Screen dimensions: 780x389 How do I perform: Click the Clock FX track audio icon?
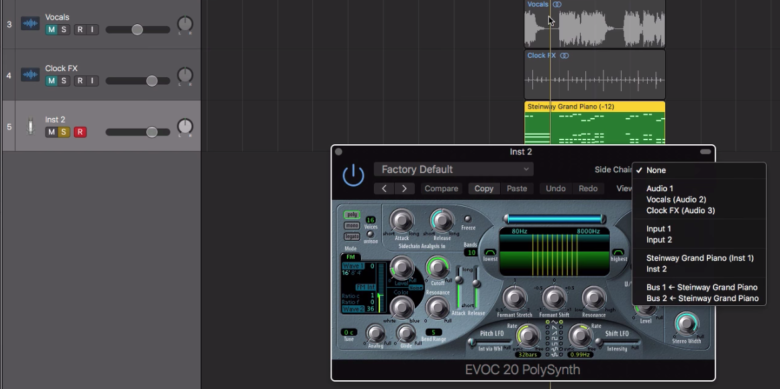coord(30,75)
